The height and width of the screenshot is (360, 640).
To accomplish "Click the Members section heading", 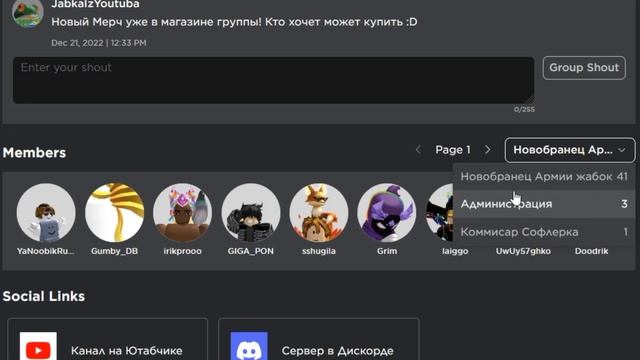I will pyautogui.click(x=34, y=153).
